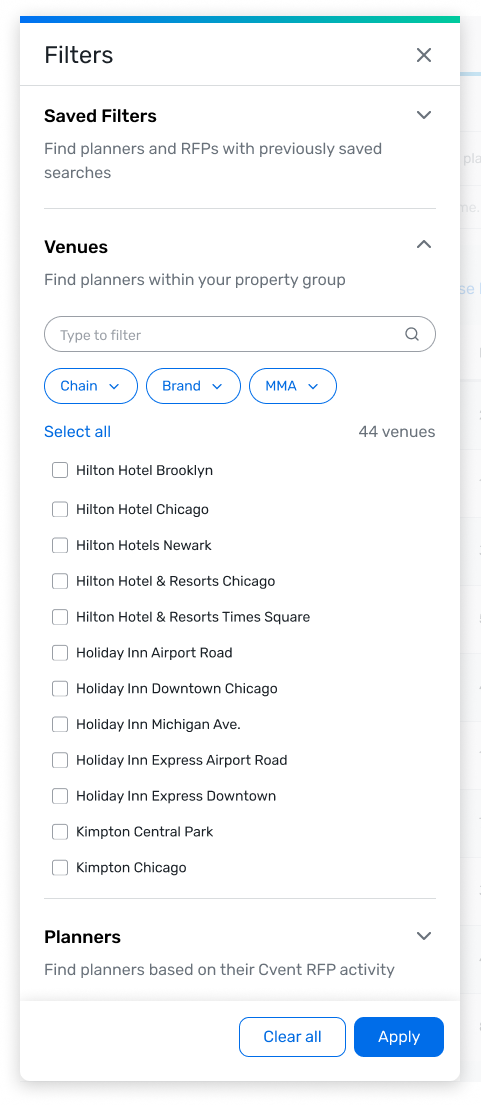Image resolution: width=481 pixels, height=1105 pixels.
Task: Expand the Planners section chevron
Action: tap(423, 936)
